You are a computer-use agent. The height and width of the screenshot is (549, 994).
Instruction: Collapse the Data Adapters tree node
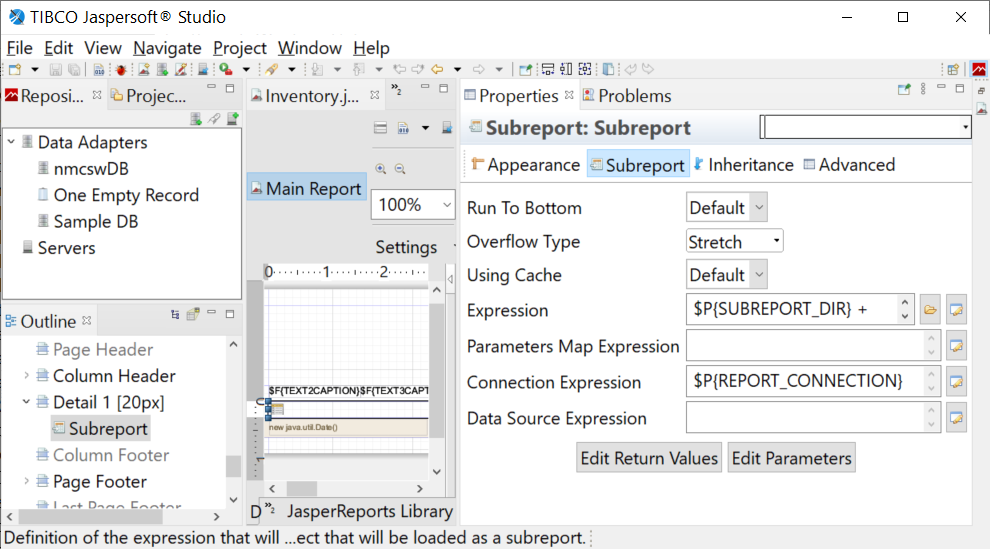coord(11,143)
